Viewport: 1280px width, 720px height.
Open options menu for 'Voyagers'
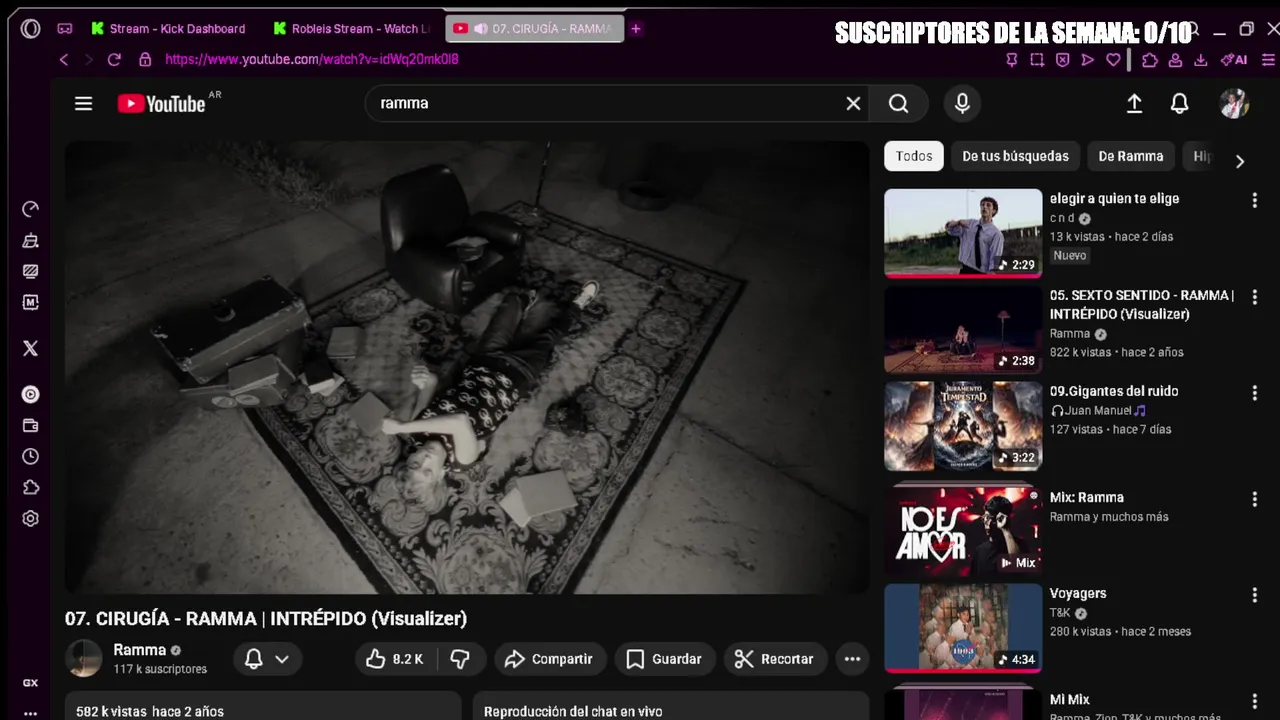(x=1254, y=595)
